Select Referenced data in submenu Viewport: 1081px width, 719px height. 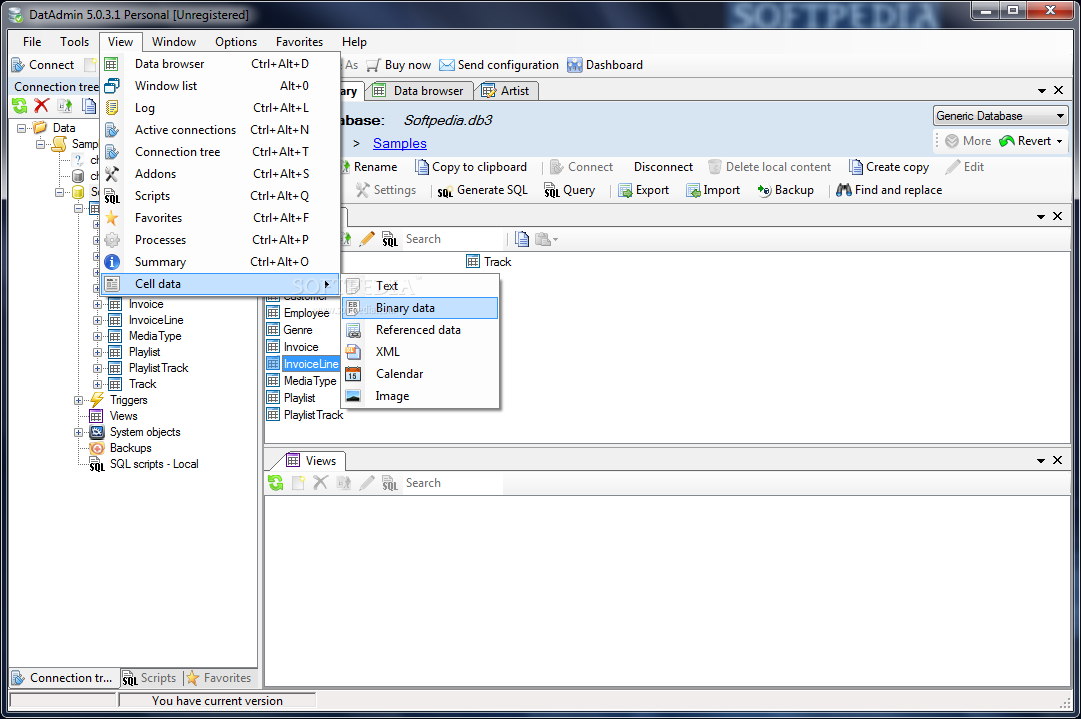tap(421, 330)
